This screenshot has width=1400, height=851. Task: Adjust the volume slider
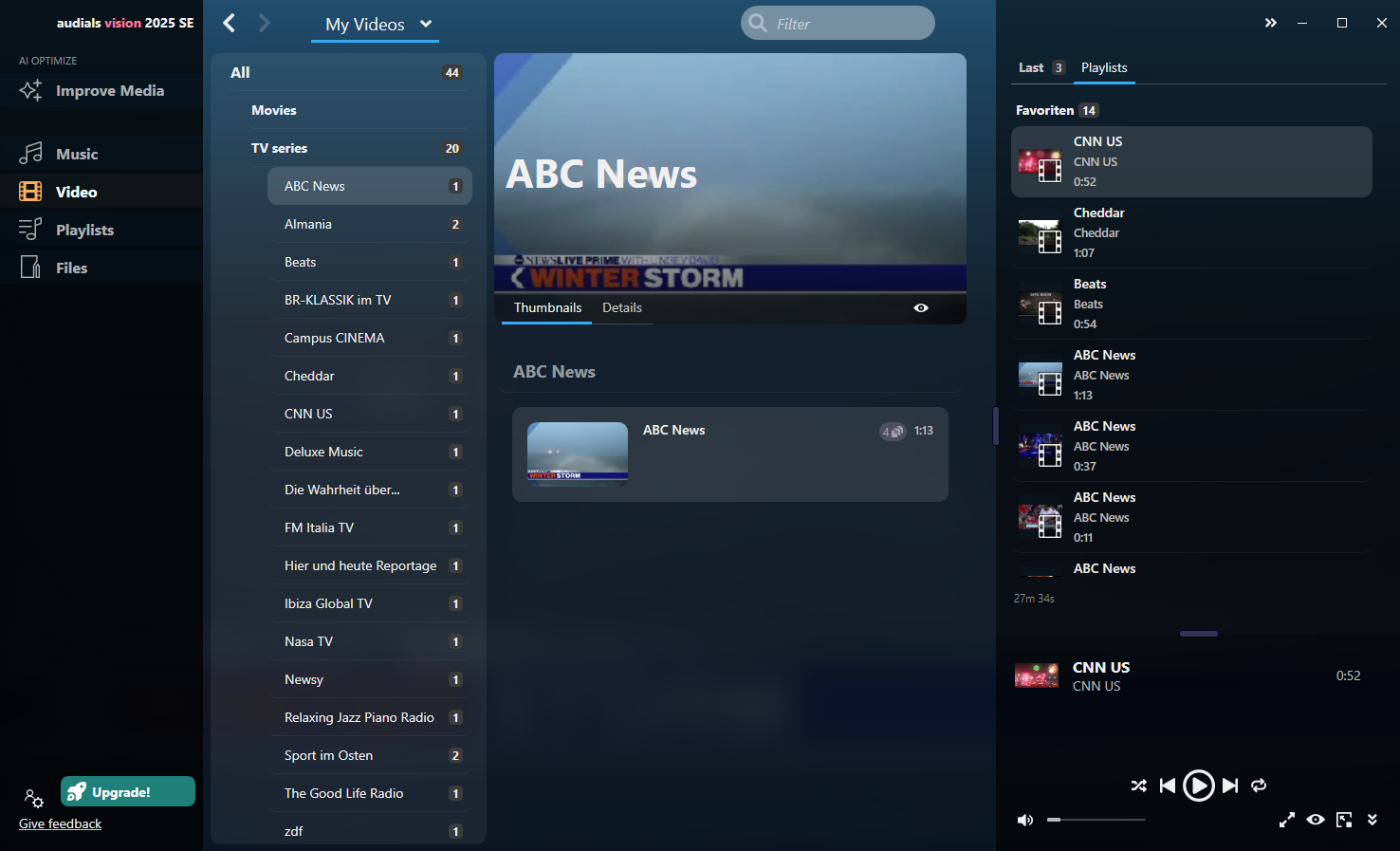click(x=1096, y=820)
